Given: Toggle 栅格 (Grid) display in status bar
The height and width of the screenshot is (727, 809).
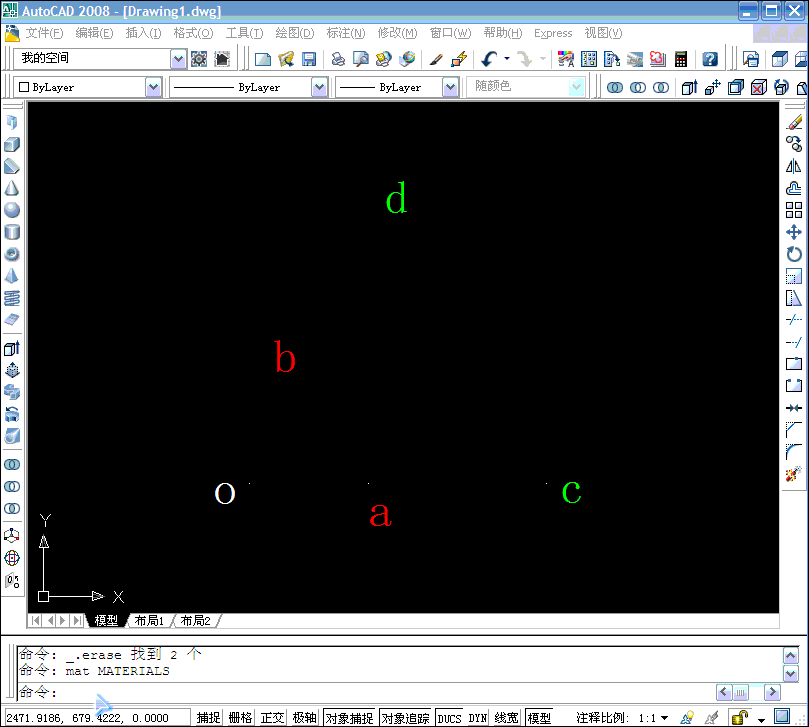Looking at the screenshot, I should coord(240,718).
